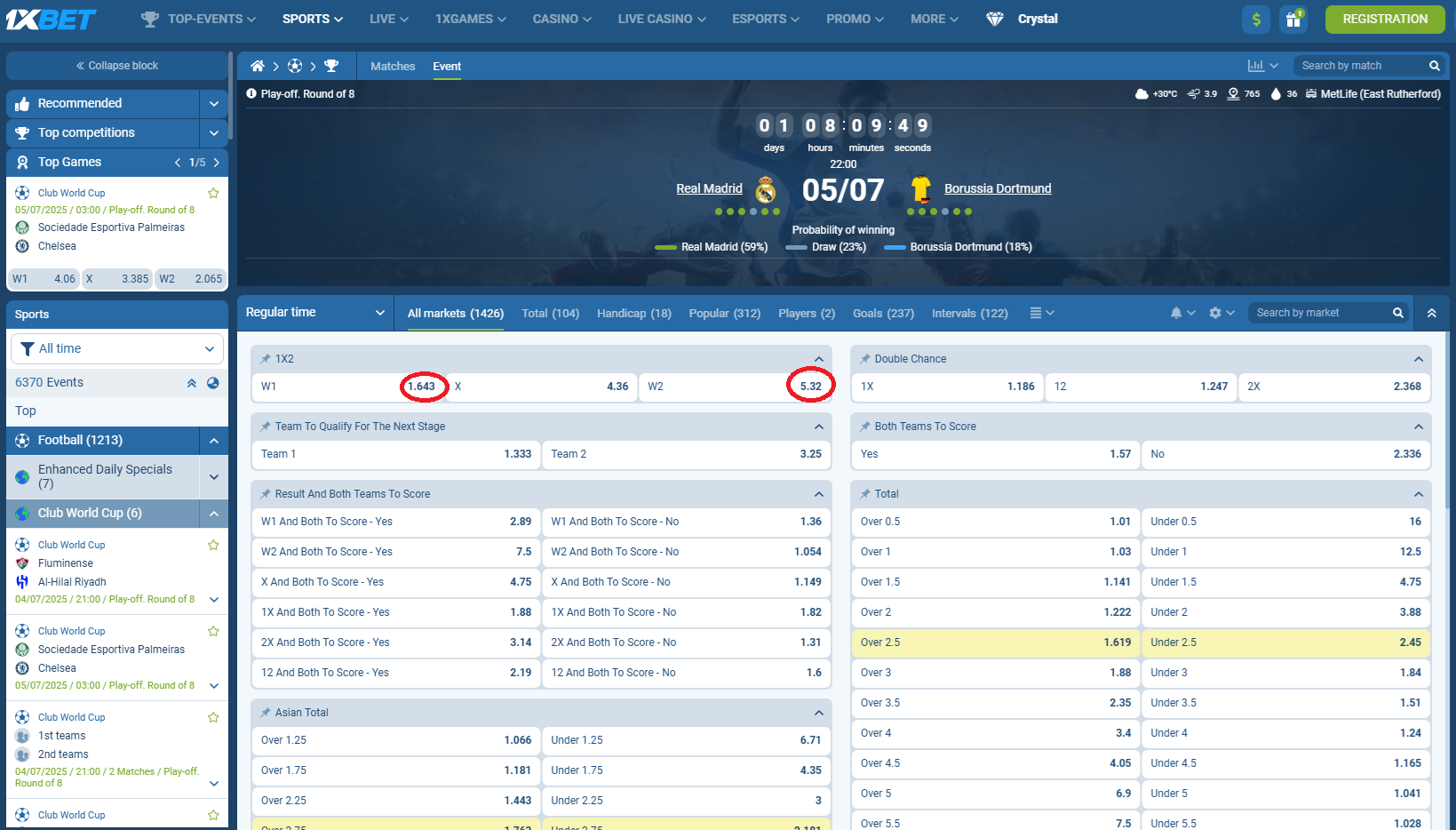Select the Popular (312) tab
Image resolution: width=1456 pixels, height=830 pixels.
725,313
